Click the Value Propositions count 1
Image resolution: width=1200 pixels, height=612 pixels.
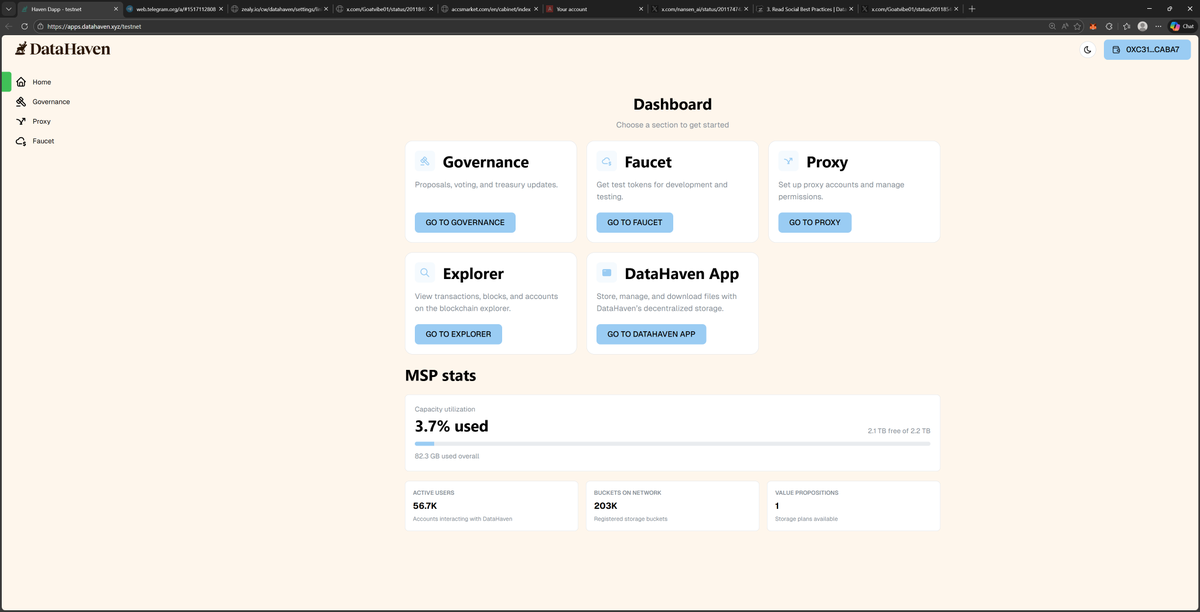pos(778,506)
